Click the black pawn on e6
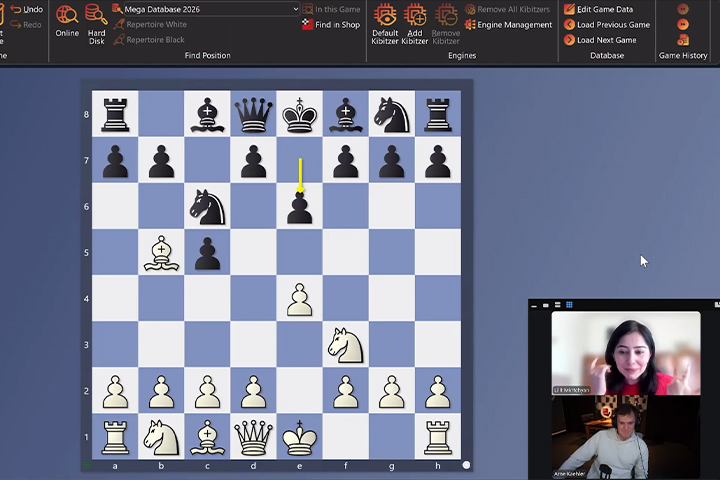 pos(299,208)
